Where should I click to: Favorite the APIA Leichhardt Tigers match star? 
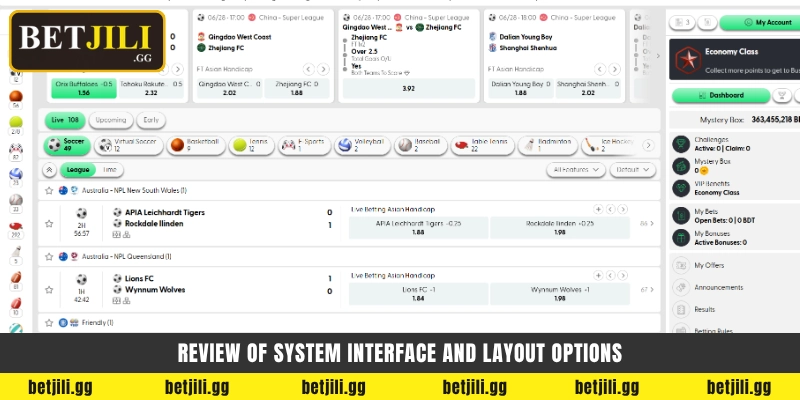tap(49, 223)
